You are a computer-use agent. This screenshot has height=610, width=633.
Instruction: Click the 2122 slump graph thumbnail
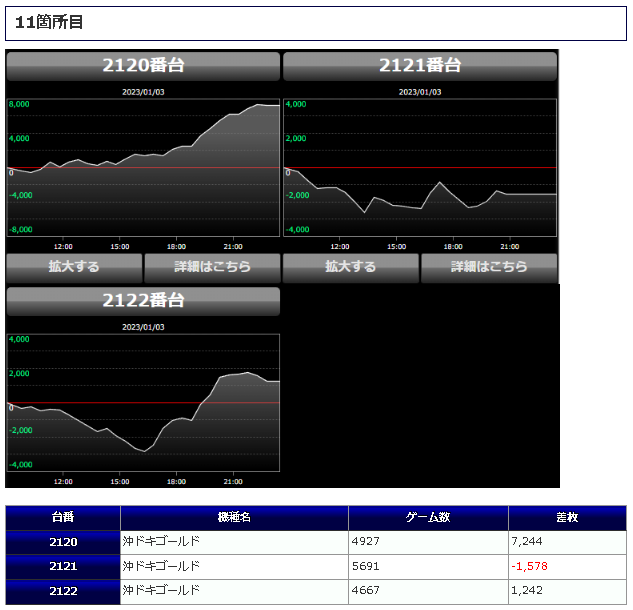143,402
